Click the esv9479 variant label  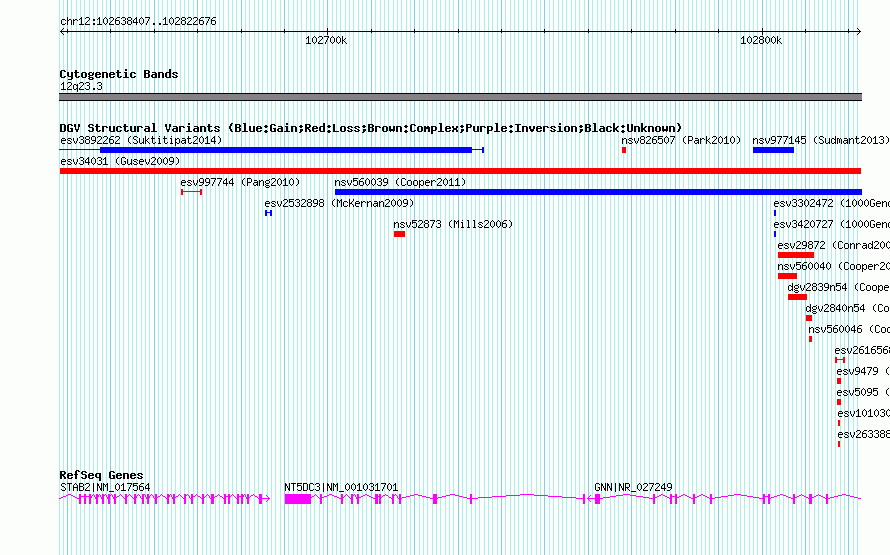coord(863,371)
